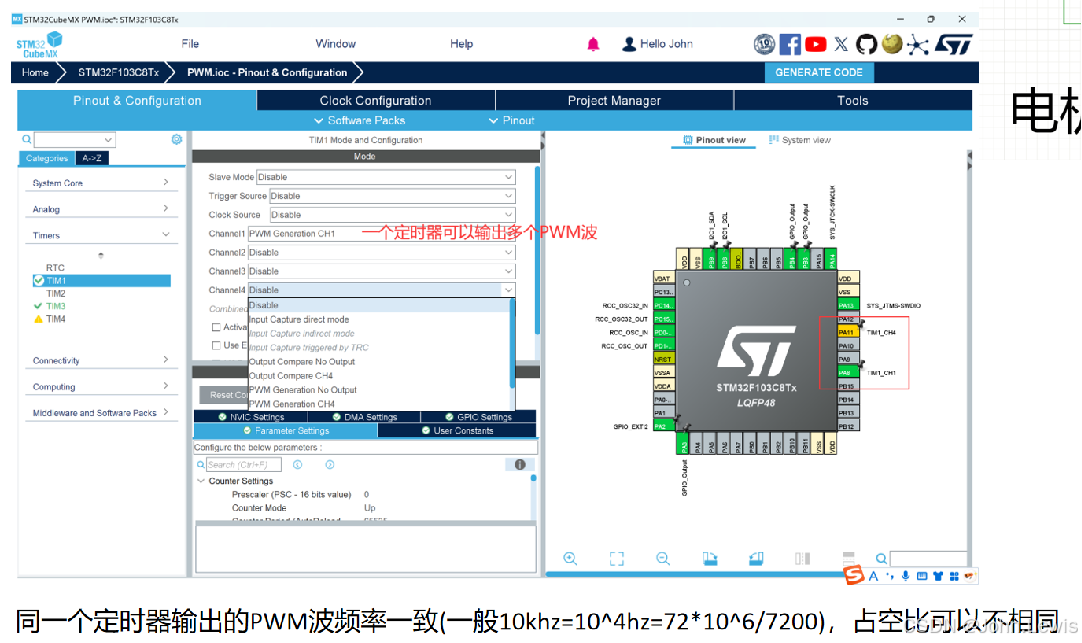Screen dimensions: 1082x643
Task: Expand the System Core category
Action: click(101, 183)
